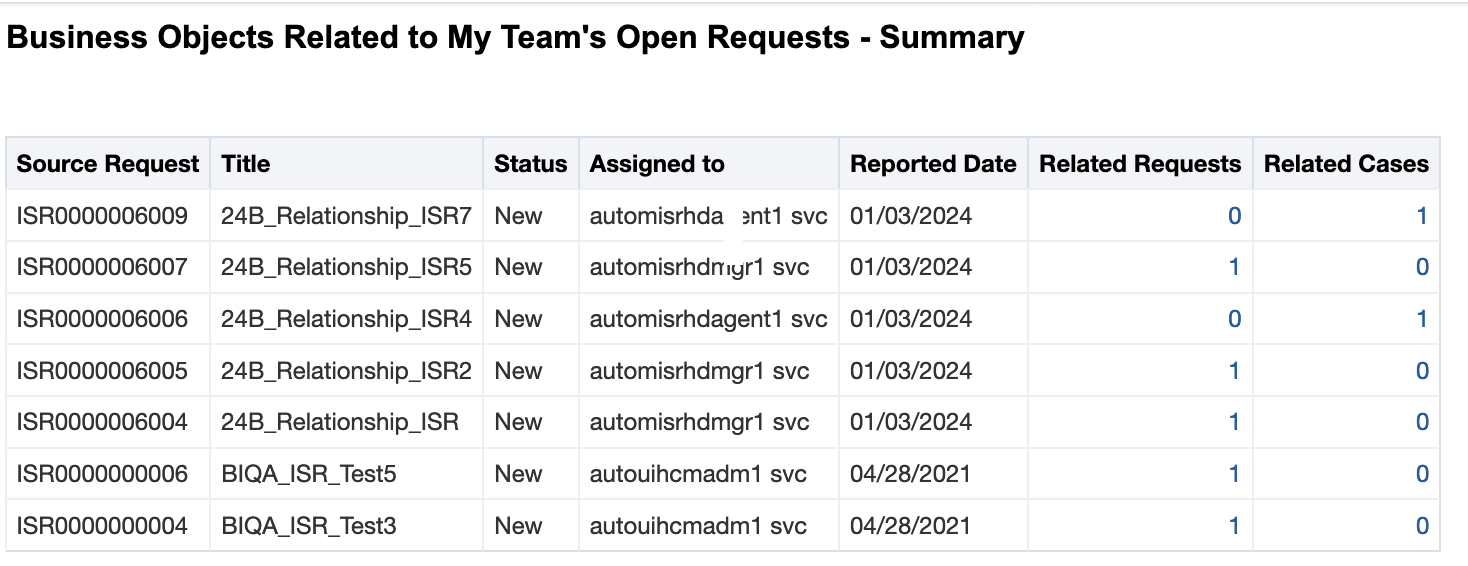The width and height of the screenshot is (1468, 566).
Task: Select the BIQA_ISR_Test5 title cell
Action: pyautogui.click(x=347, y=474)
